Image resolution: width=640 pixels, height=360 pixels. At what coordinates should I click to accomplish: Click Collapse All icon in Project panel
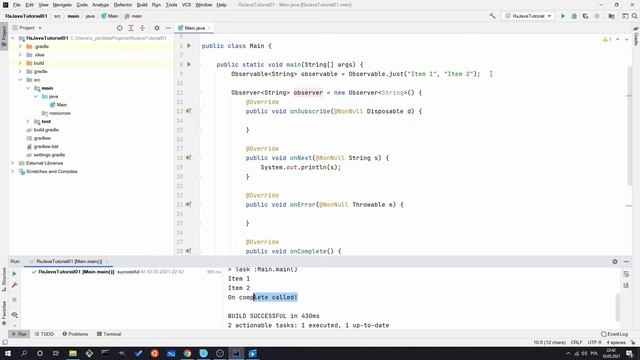[142, 28]
